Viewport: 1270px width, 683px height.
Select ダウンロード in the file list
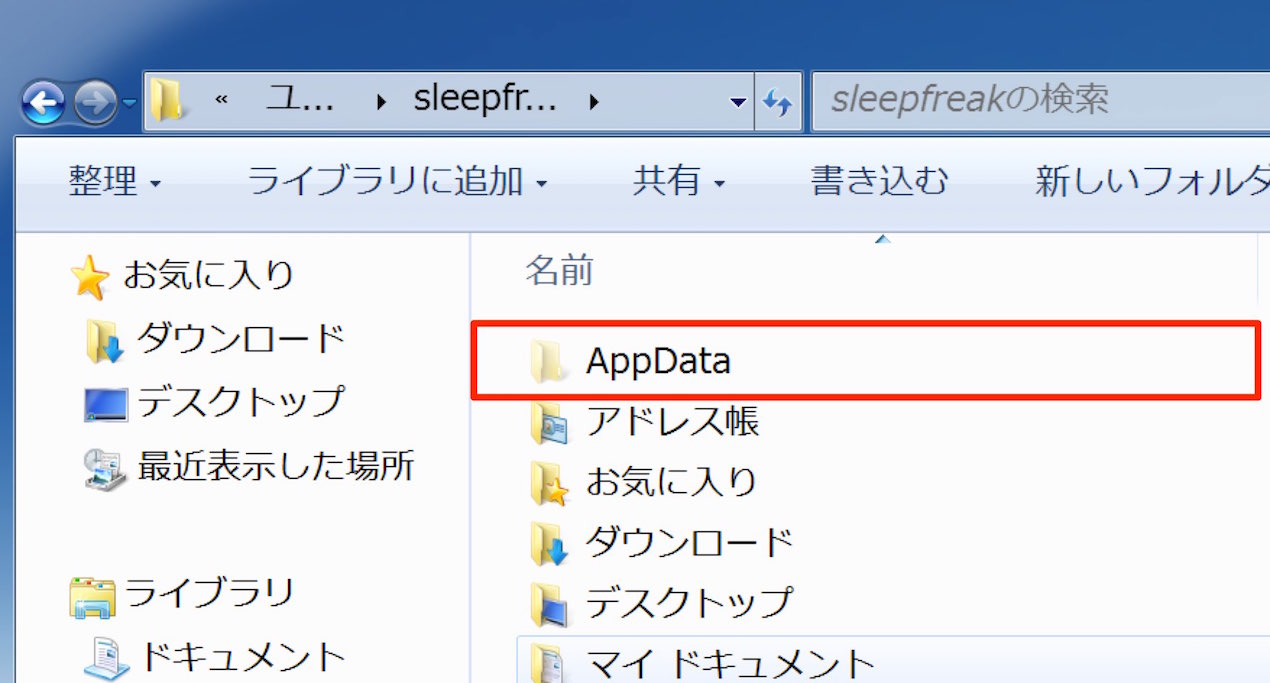click(x=689, y=543)
